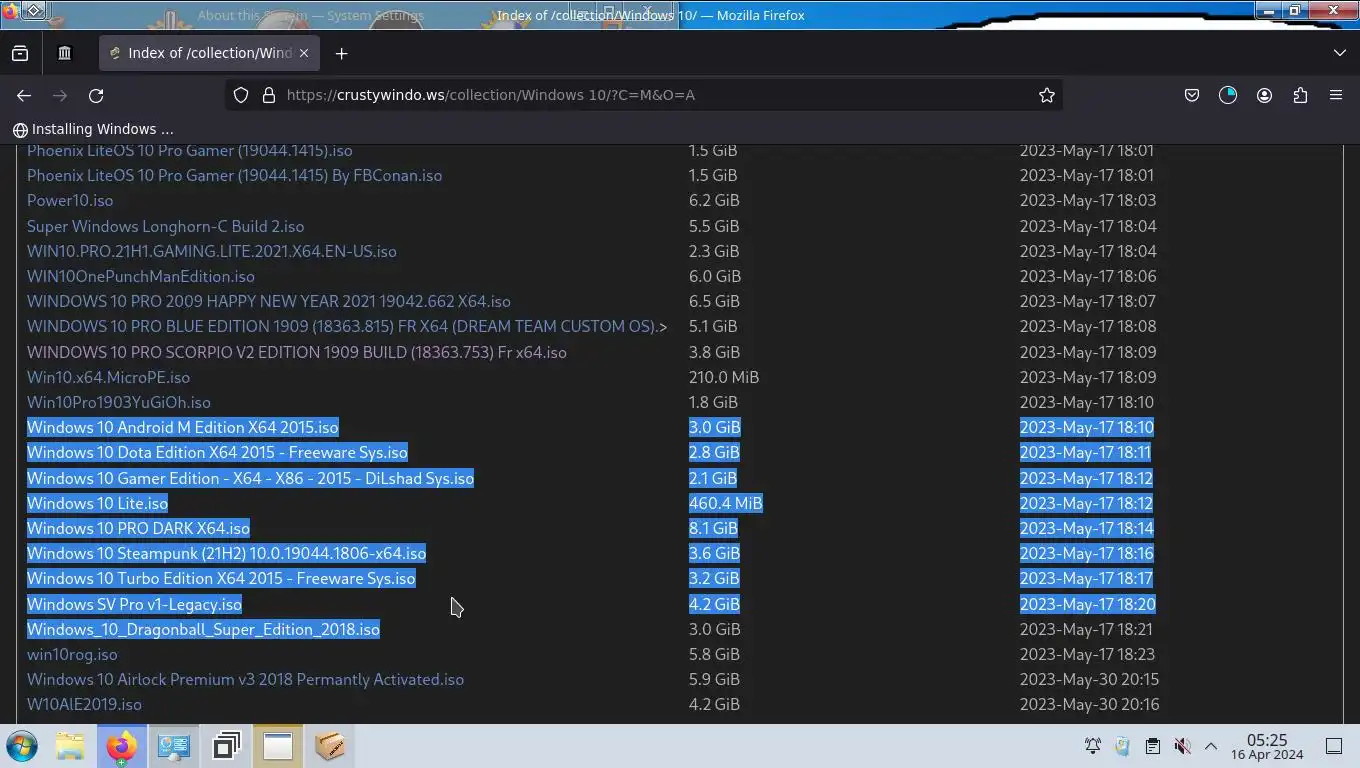Open Firefox View
The height and width of the screenshot is (768, 1360).
tap(20, 53)
